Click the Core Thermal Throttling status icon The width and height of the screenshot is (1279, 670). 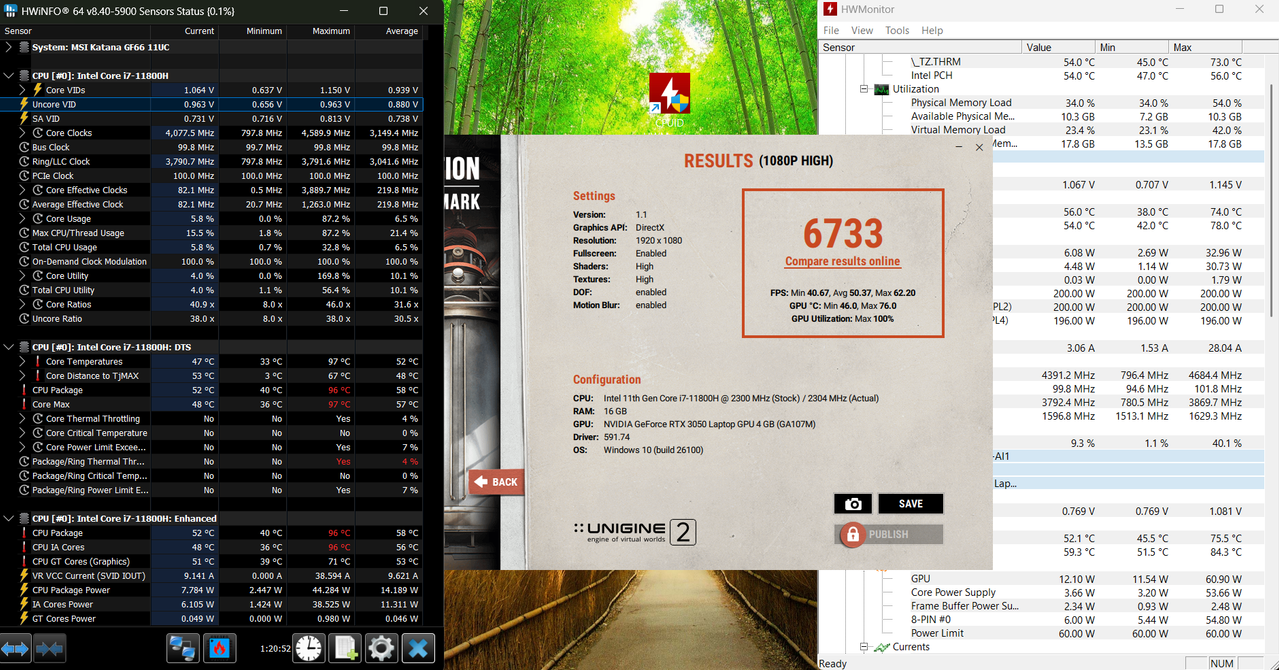[x=38, y=419]
